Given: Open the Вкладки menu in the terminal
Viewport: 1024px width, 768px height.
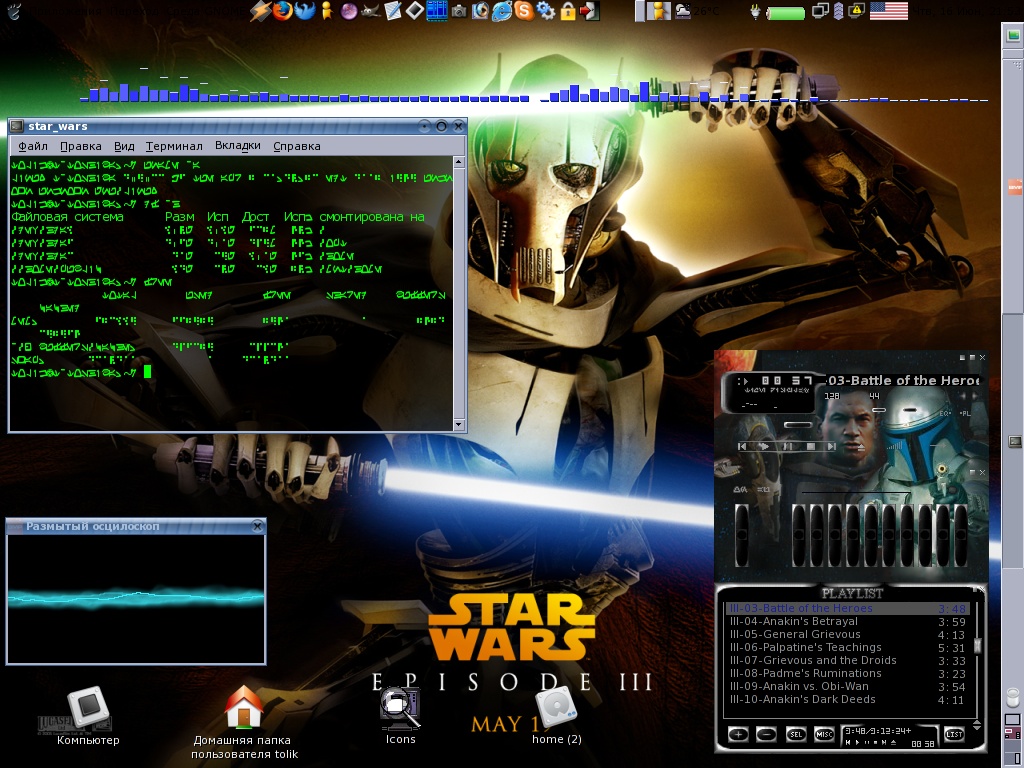Looking at the screenshot, I should (238, 146).
